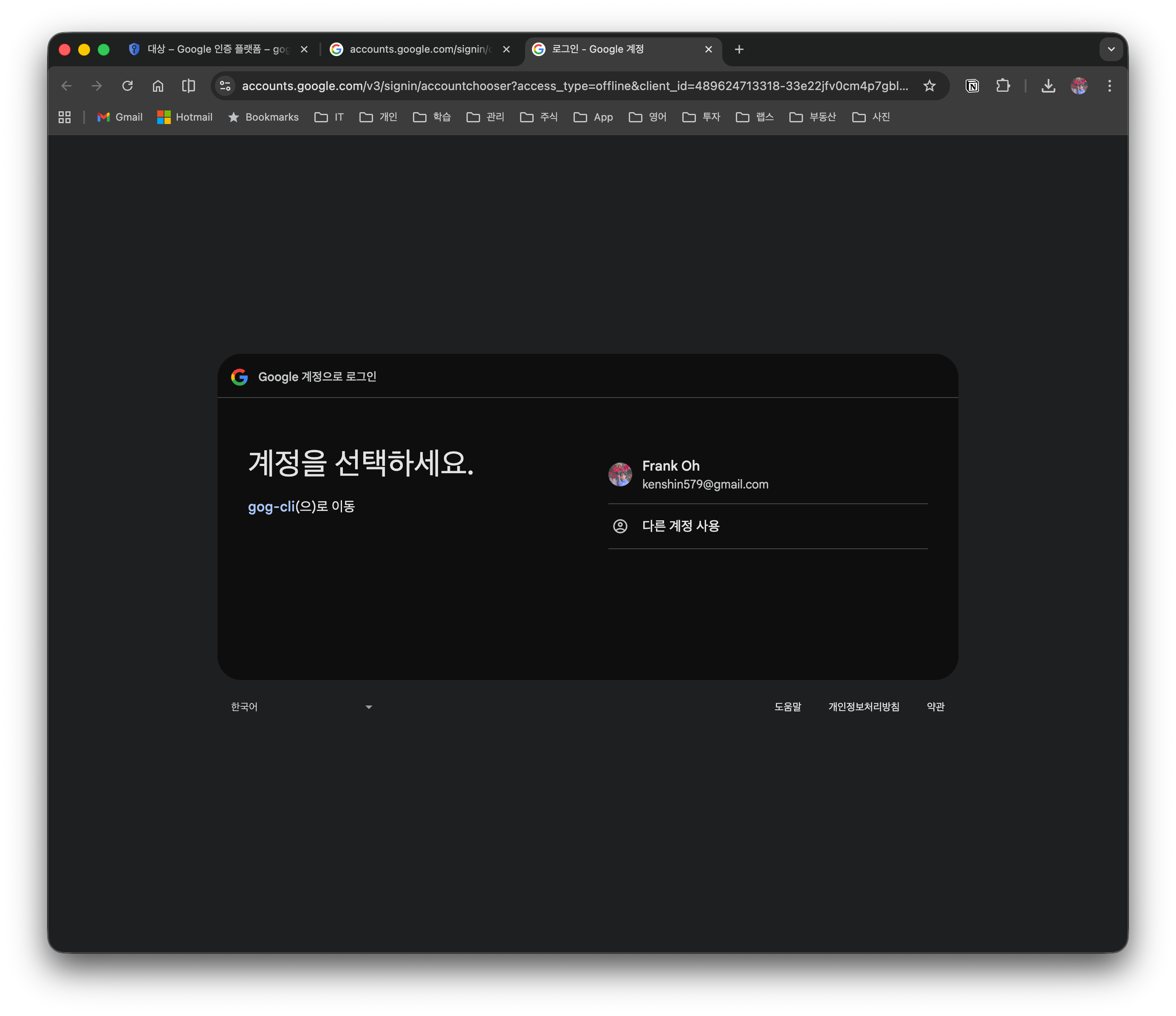Navigate back with the back arrow icon
Viewport: 1176px width, 1016px height.
[66, 86]
